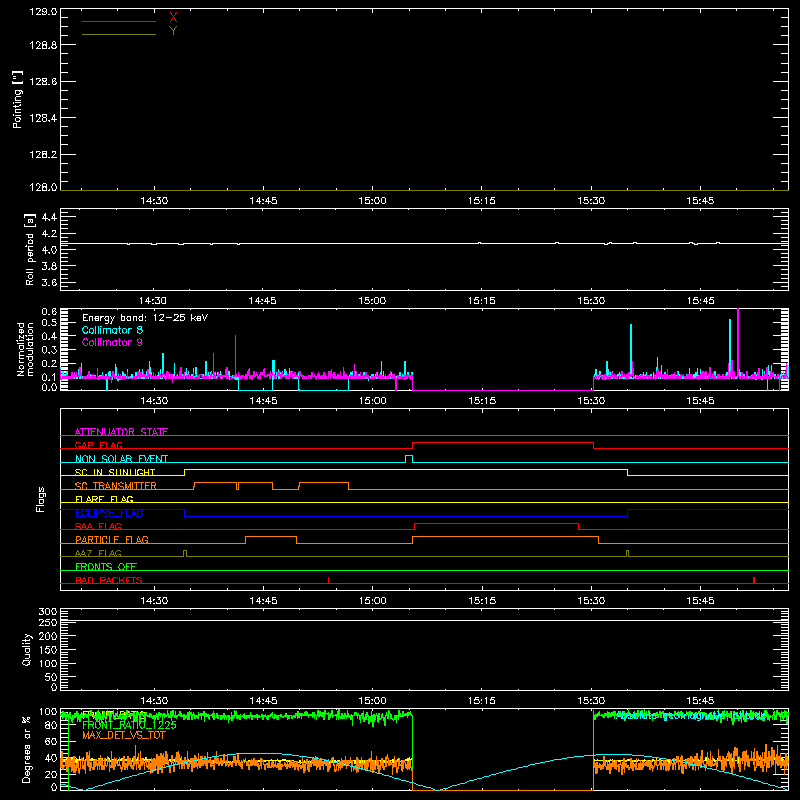Click 15:00 under the Pointing panel
Image resolution: width=800 pixels, height=800 pixels.
coord(372,201)
